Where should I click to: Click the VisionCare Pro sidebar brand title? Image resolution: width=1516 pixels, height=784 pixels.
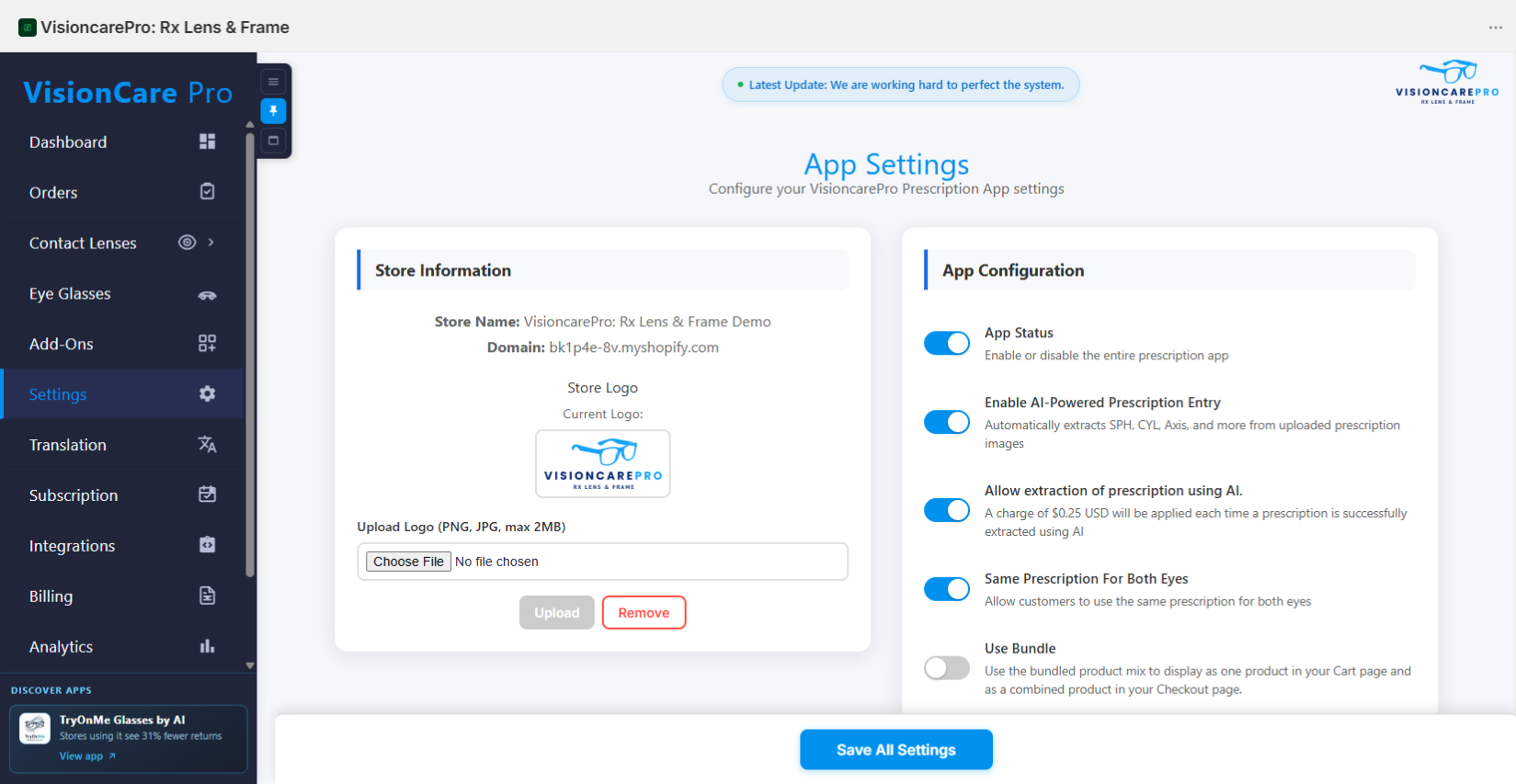point(128,93)
